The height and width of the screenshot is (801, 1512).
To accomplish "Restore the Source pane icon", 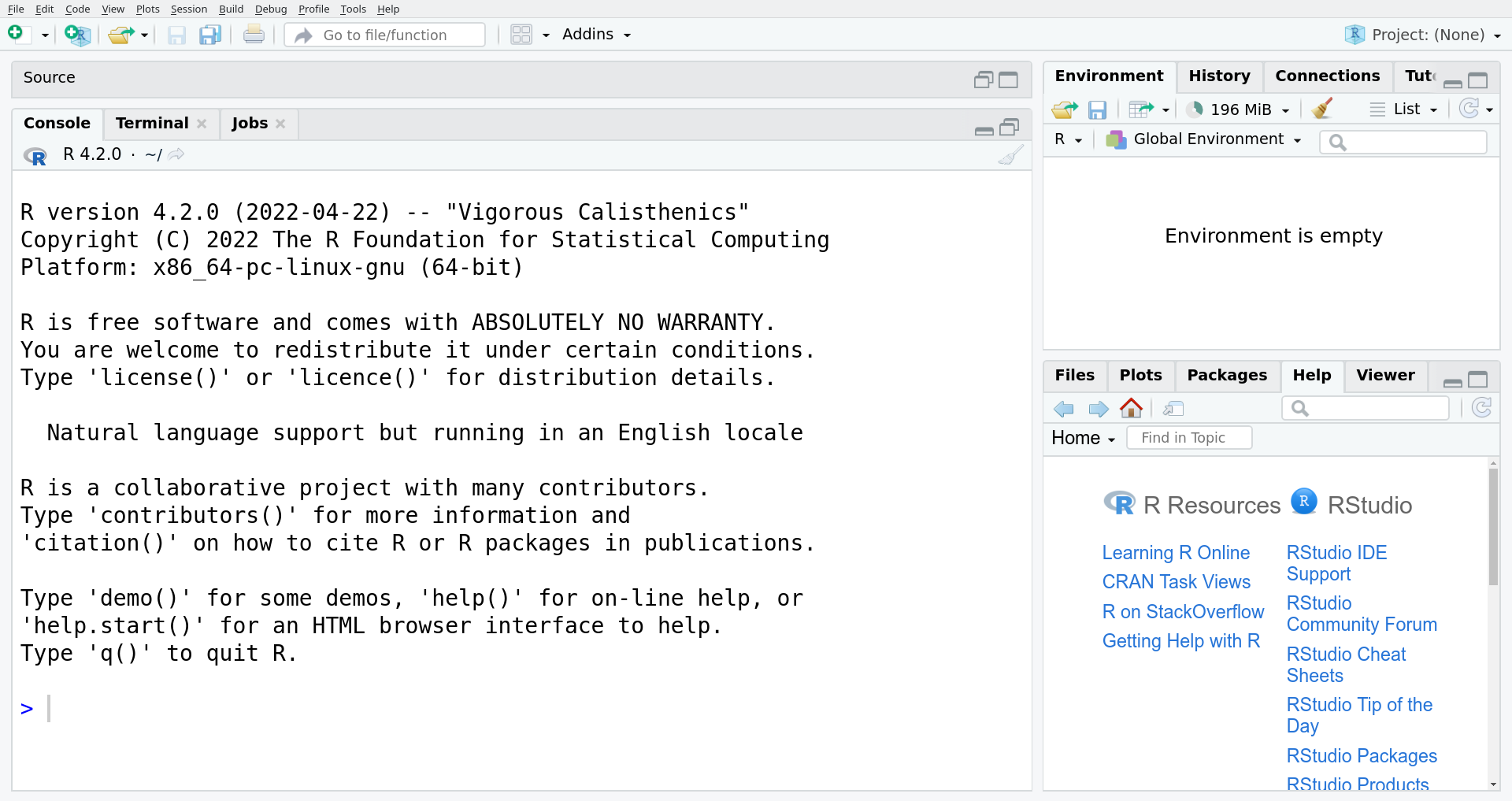I will (x=983, y=80).
